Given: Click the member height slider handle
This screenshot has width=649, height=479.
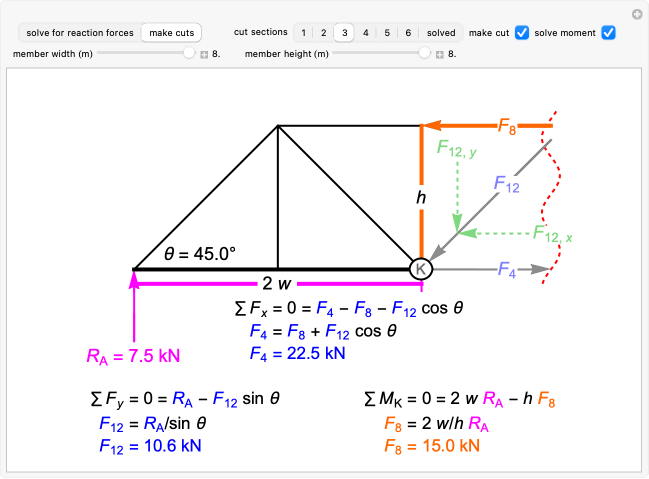Looking at the screenshot, I should click(426, 54).
